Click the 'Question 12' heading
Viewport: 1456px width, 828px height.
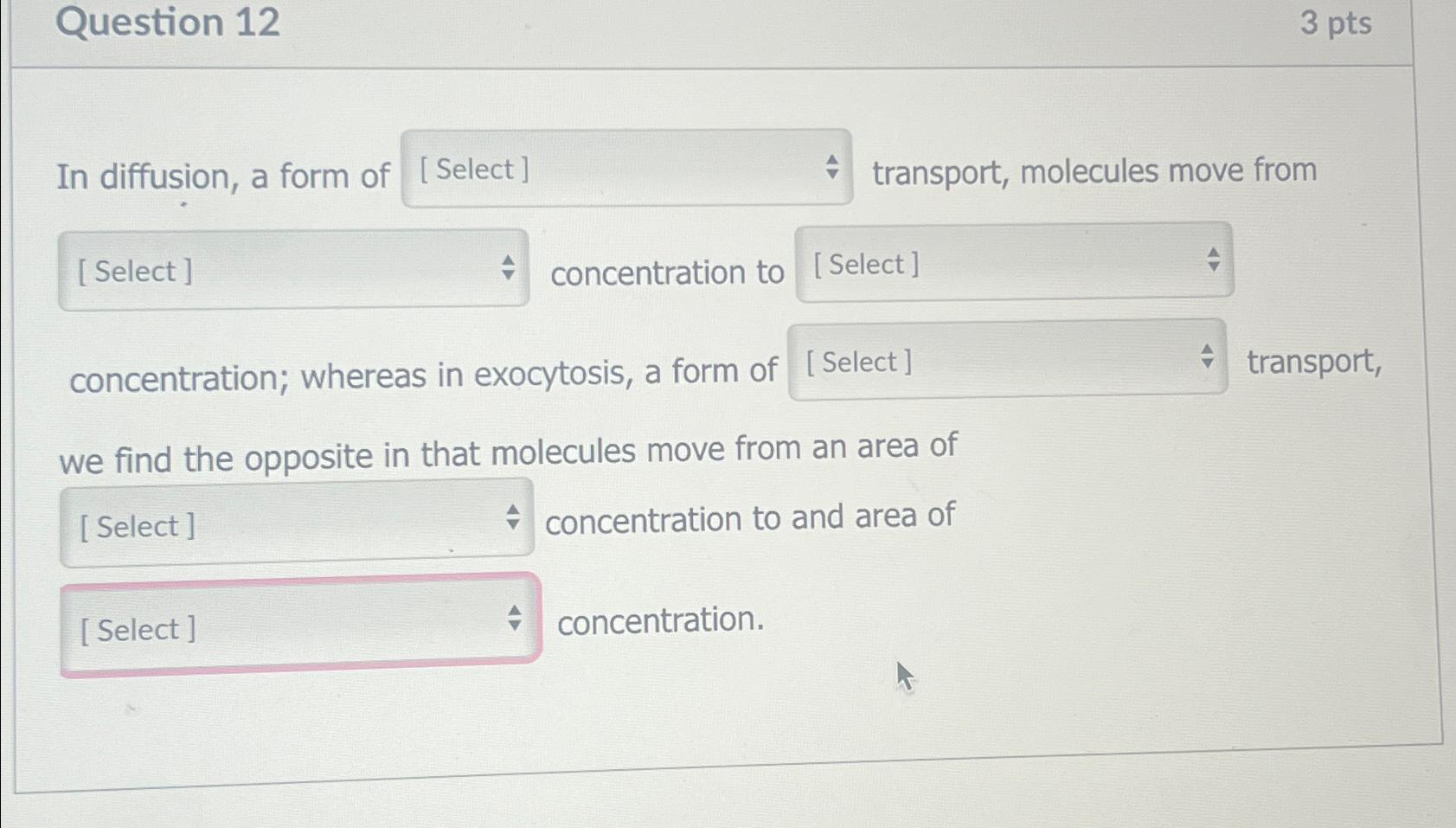click(170, 23)
